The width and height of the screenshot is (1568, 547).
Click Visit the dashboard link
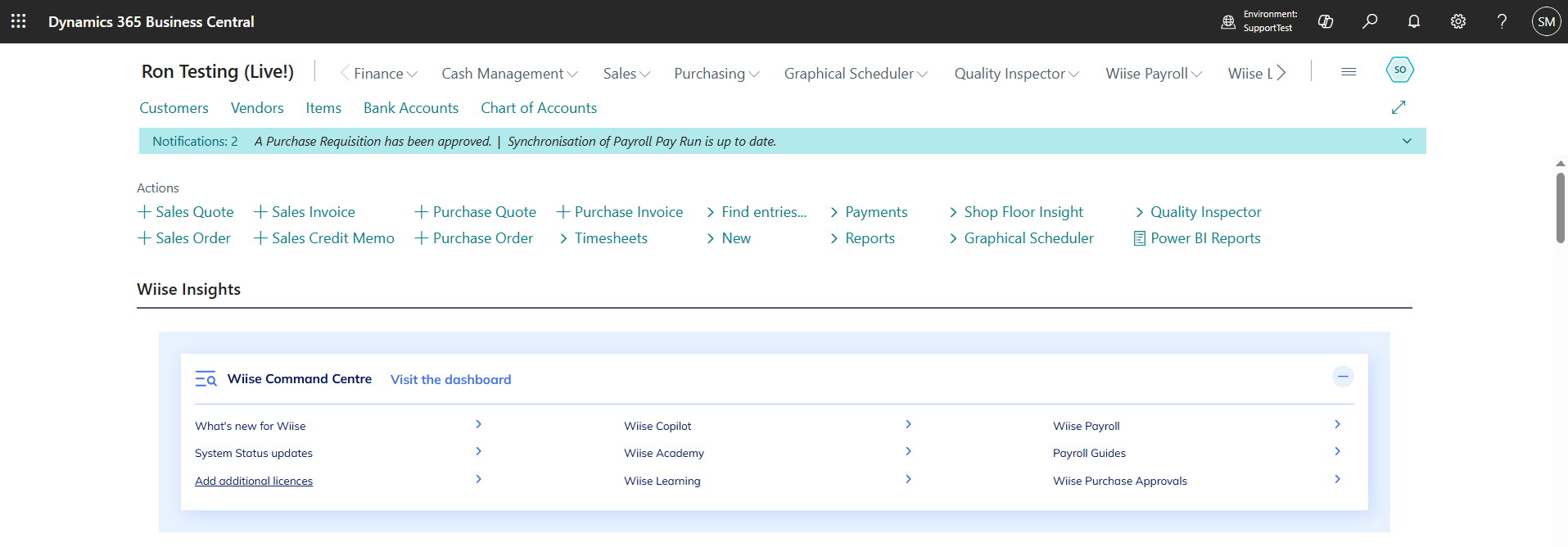coord(450,380)
